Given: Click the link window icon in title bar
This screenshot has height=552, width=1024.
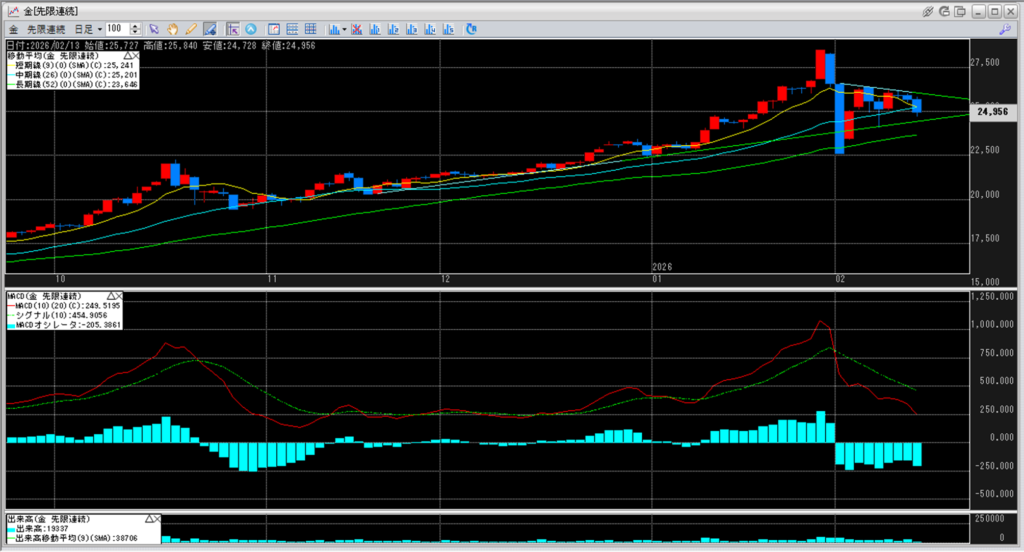Looking at the screenshot, I should point(928,11).
